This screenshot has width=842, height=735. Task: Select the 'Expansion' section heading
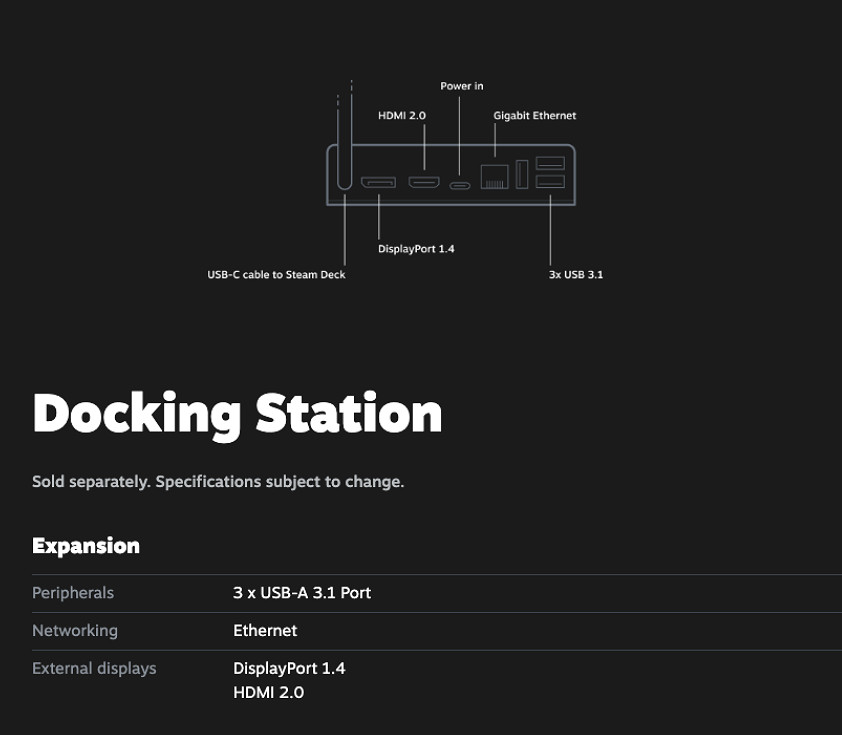[x=86, y=546]
